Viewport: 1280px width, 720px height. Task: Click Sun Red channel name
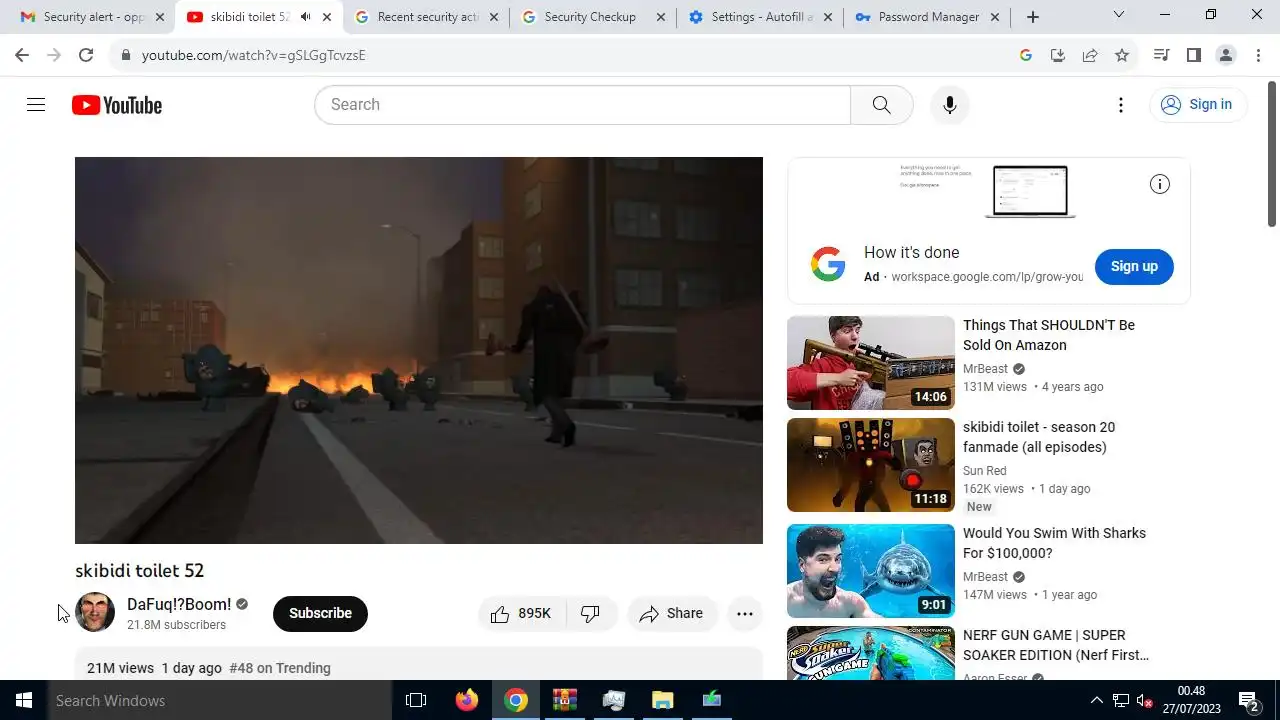point(985,471)
